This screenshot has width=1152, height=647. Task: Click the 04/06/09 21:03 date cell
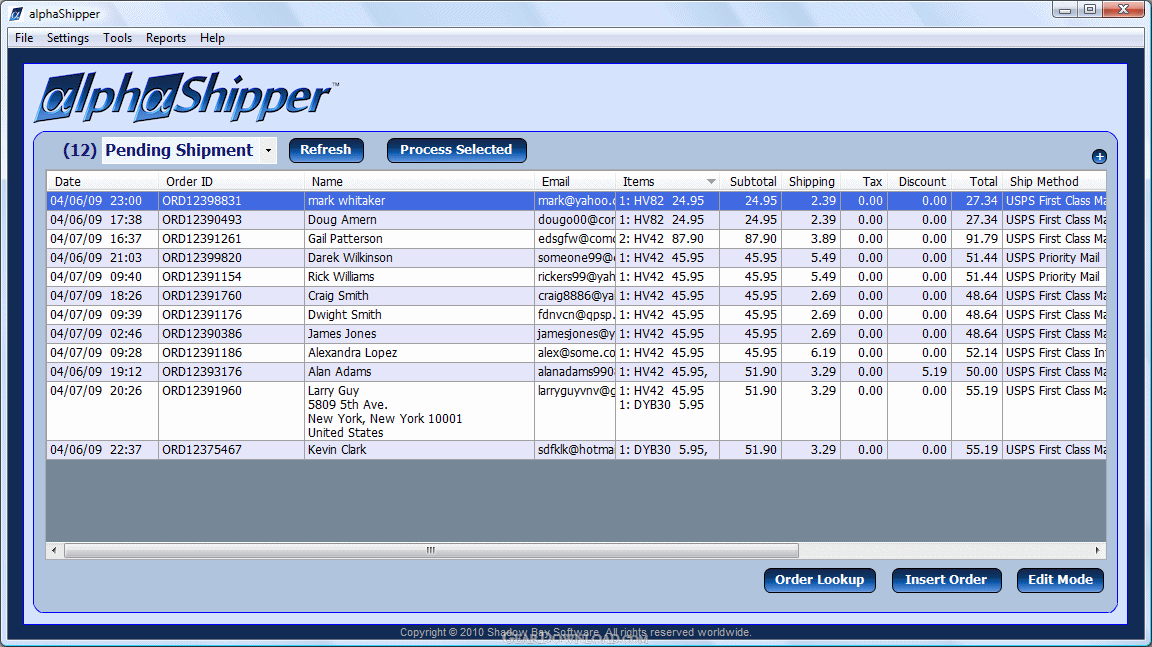[x=102, y=258]
